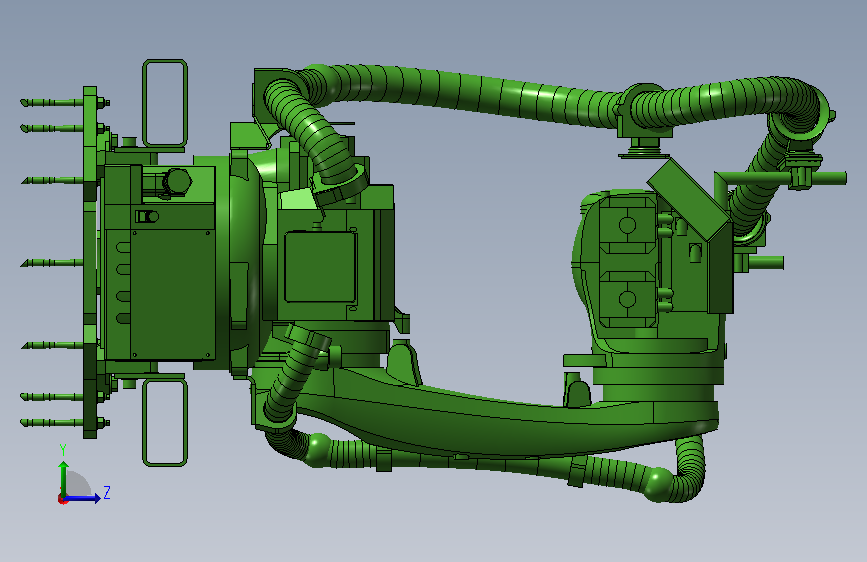Select the 'Z' axis label

(107, 492)
